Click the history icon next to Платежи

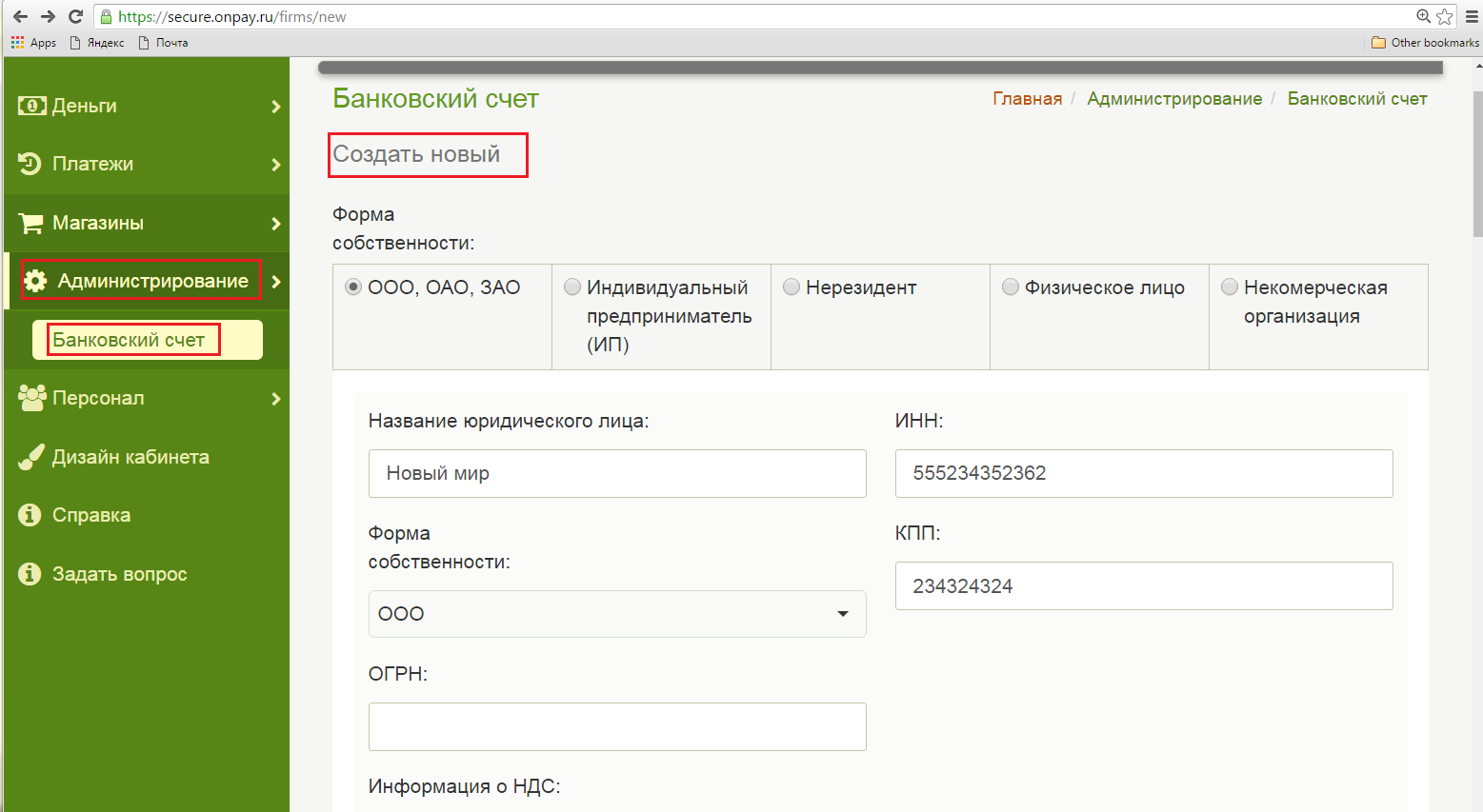tap(30, 164)
